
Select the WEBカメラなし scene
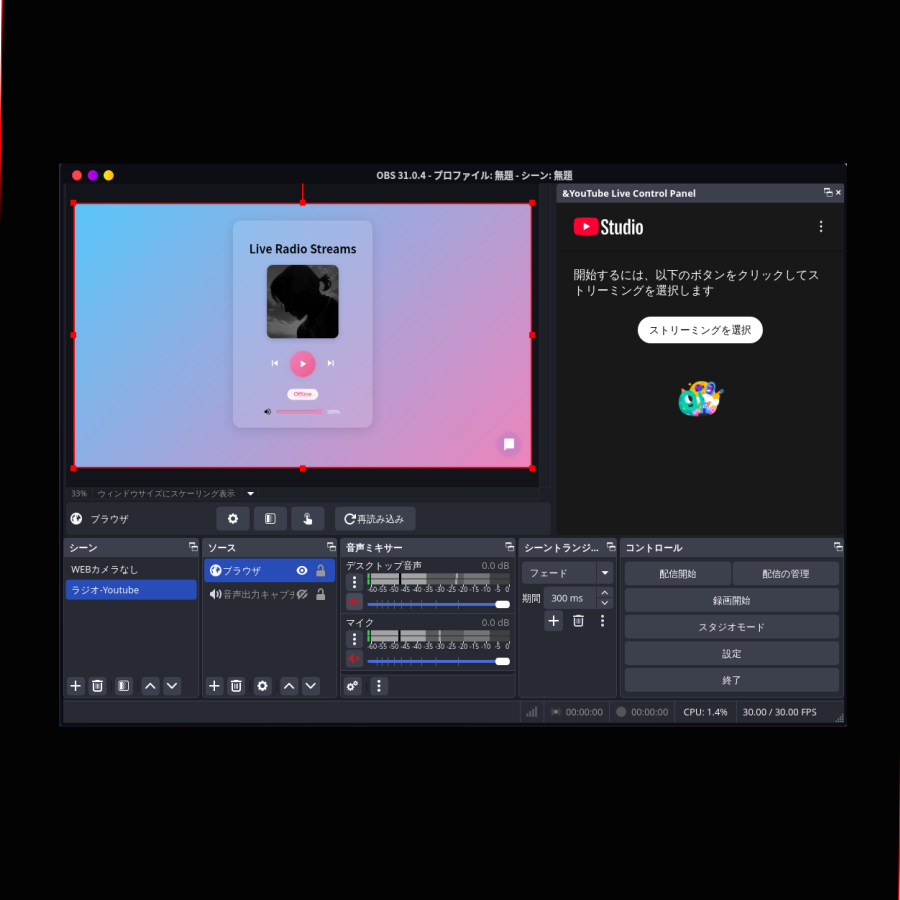click(x=130, y=569)
